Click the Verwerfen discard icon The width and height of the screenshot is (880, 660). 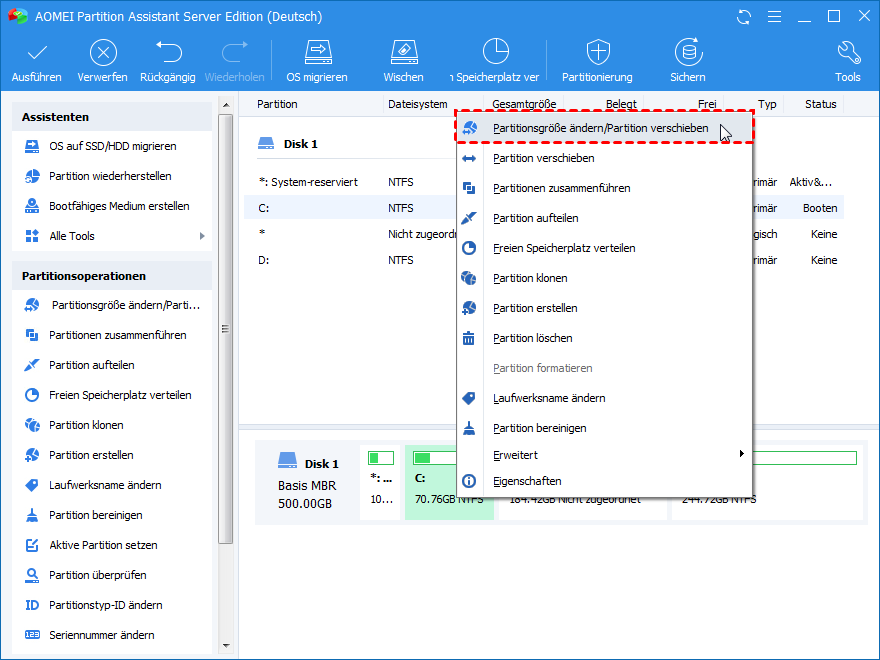click(103, 53)
